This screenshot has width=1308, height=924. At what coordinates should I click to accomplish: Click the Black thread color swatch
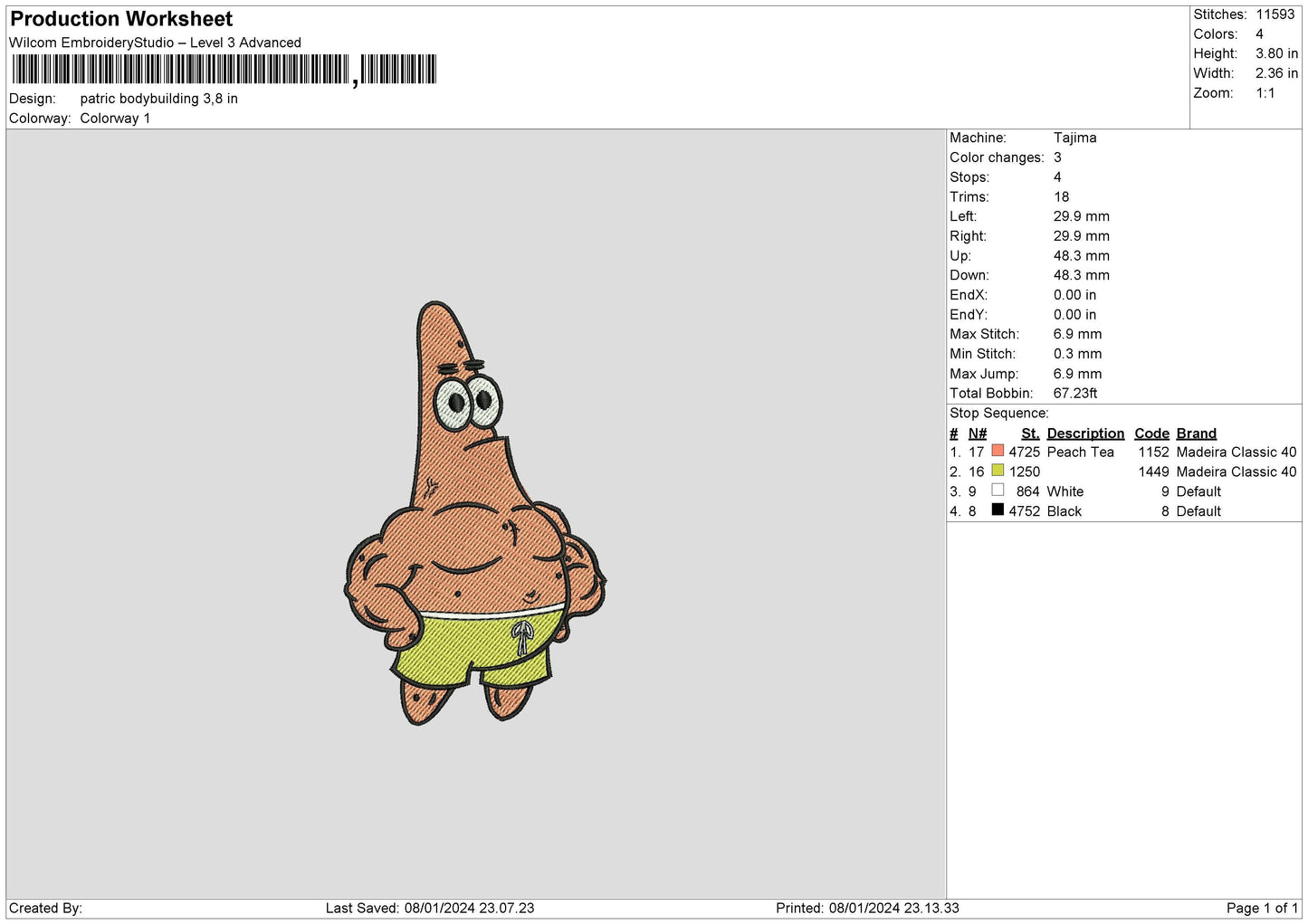998,510
